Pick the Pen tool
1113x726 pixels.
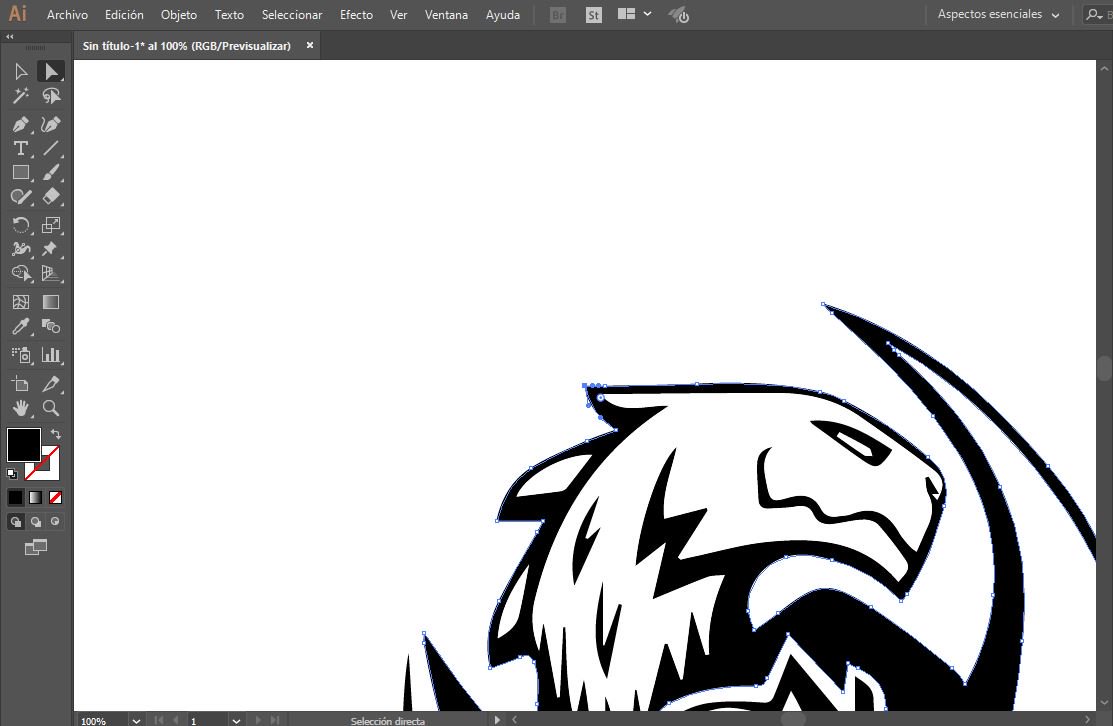tap(20, 124)
